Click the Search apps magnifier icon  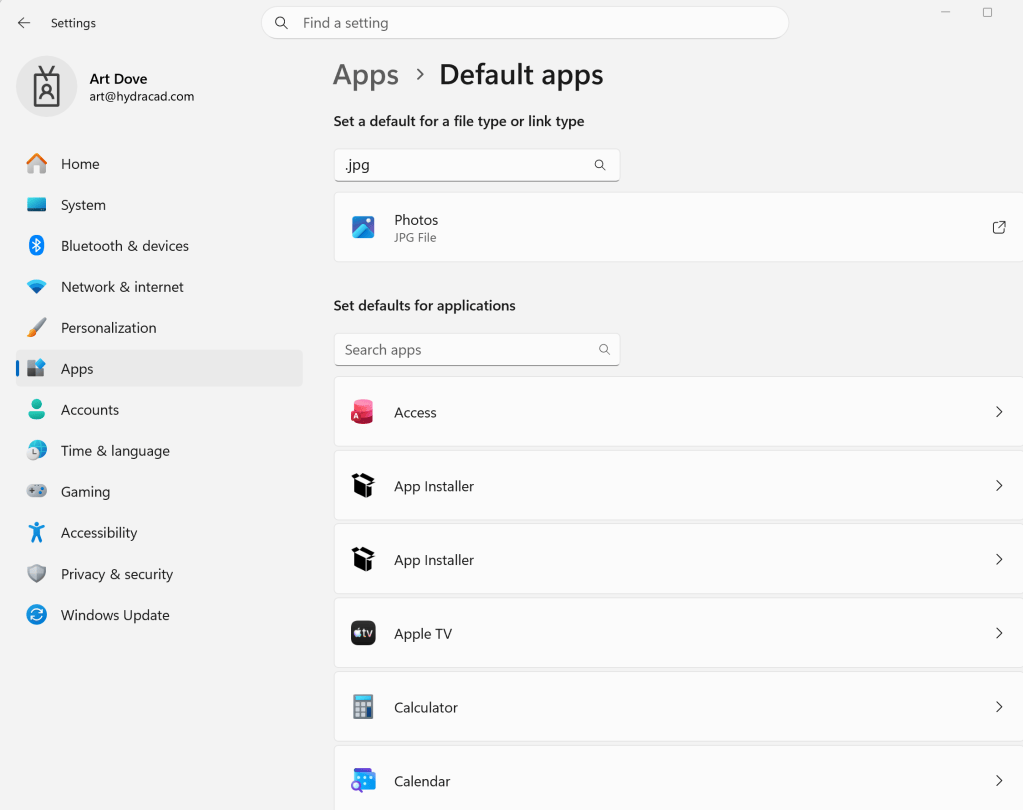[x=604, y=350]
